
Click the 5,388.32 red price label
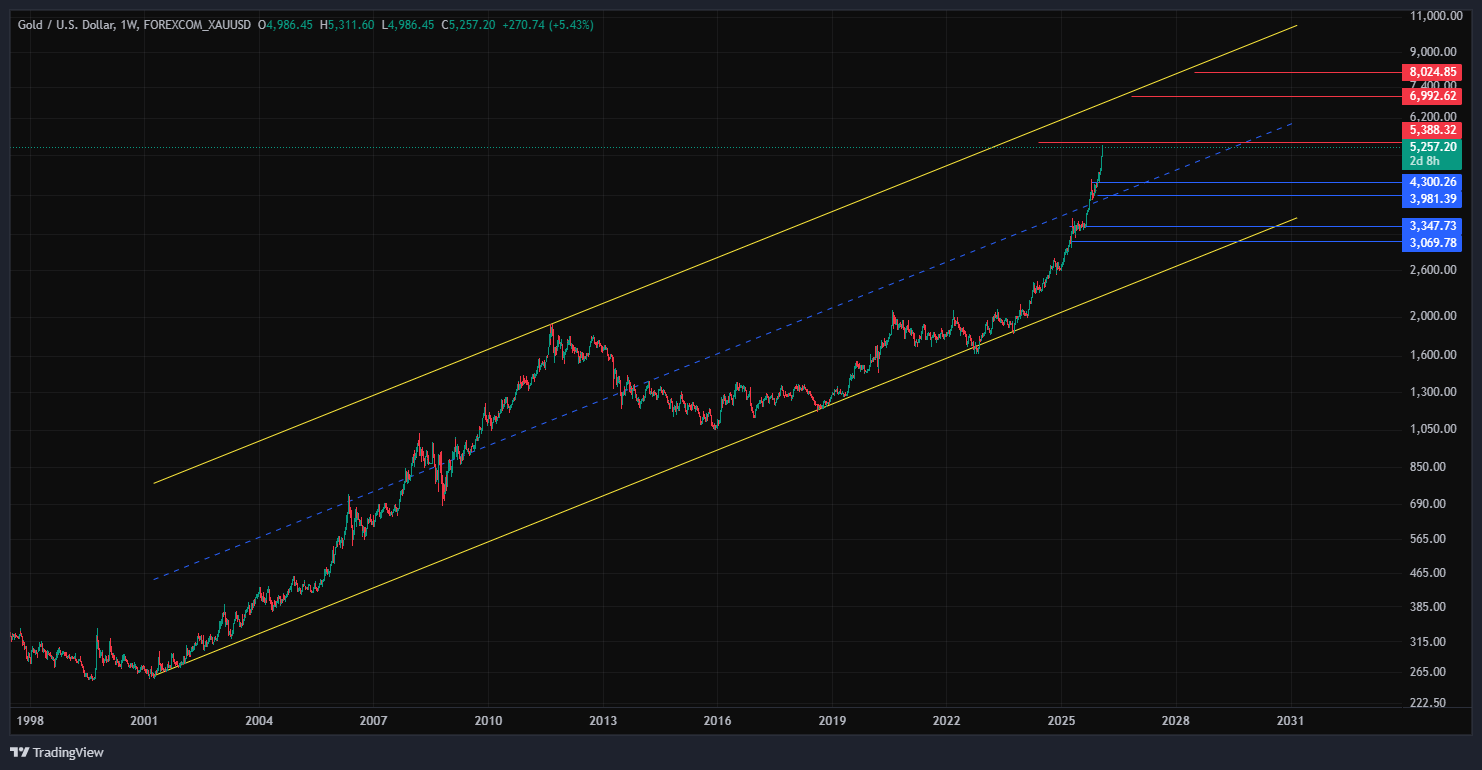[1433, 130]
